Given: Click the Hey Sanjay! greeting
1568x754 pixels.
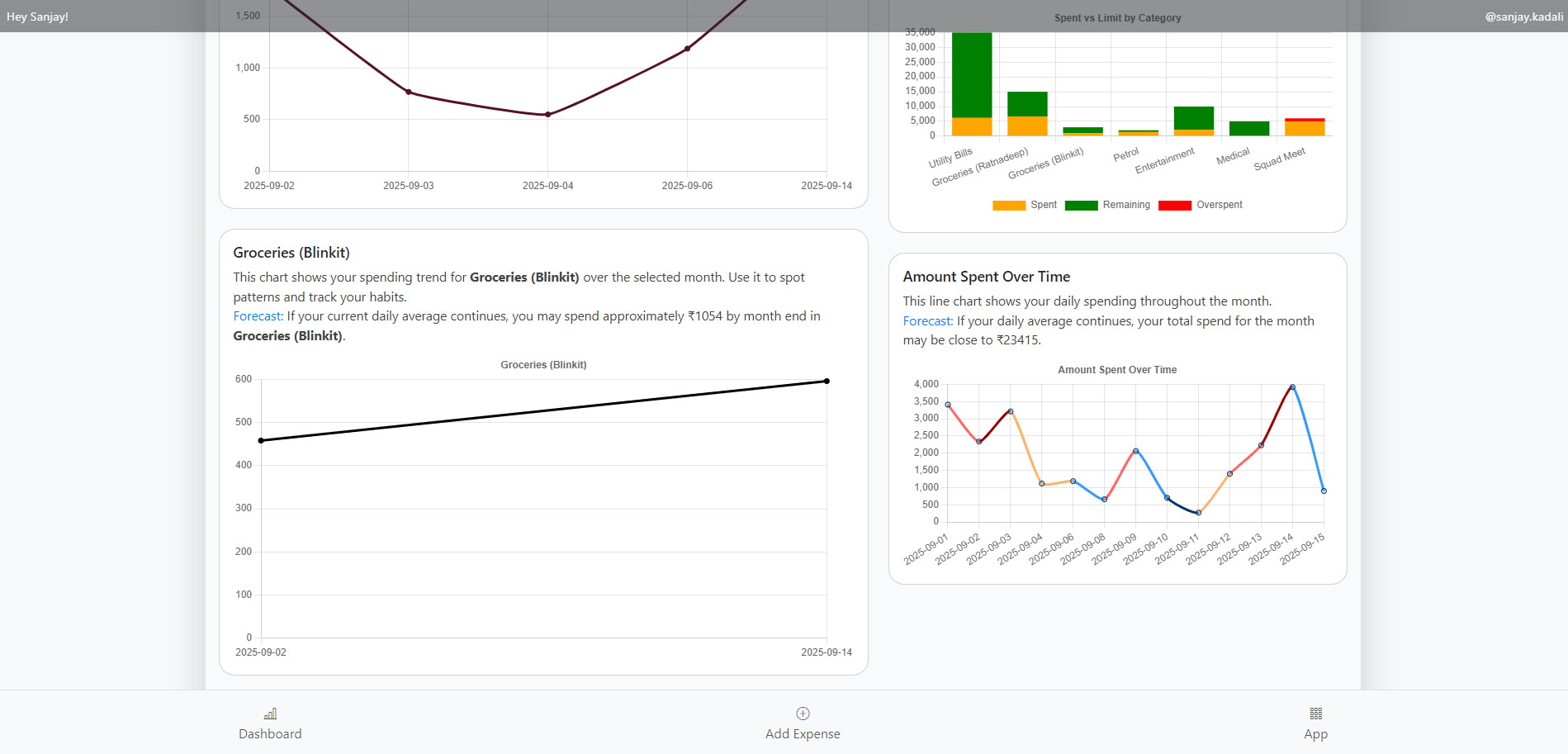Looking at the screenshot, I should (x=38, y=17).
